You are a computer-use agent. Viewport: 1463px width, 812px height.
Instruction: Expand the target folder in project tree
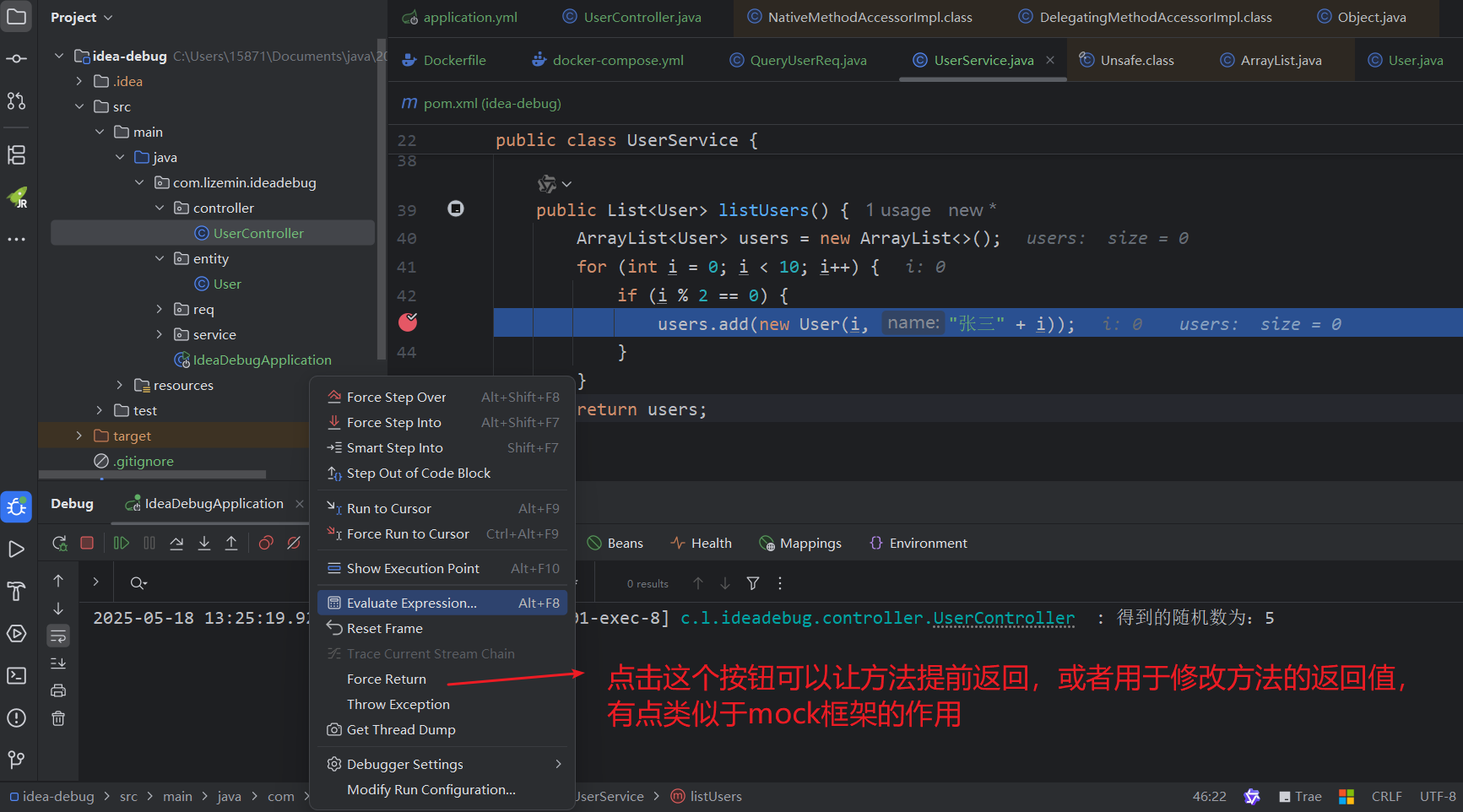(79, 436)
